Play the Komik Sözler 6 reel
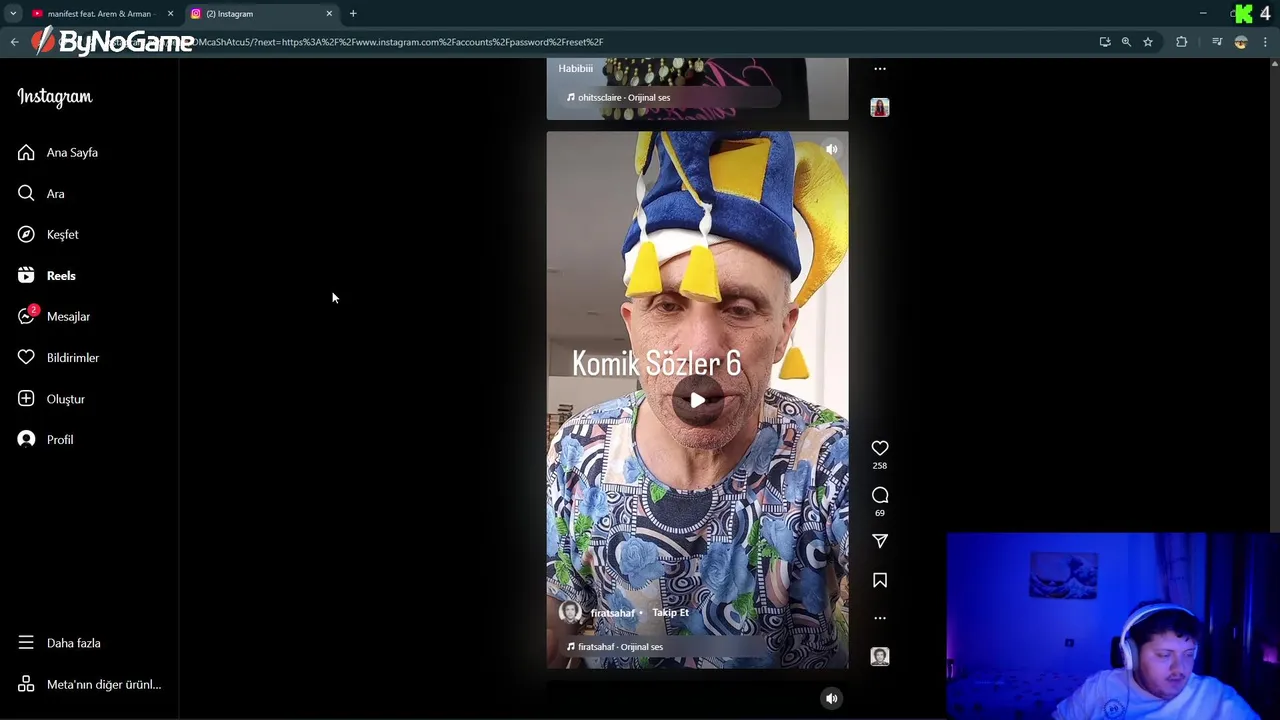The image size is (1280, 720). click(697, 400)
